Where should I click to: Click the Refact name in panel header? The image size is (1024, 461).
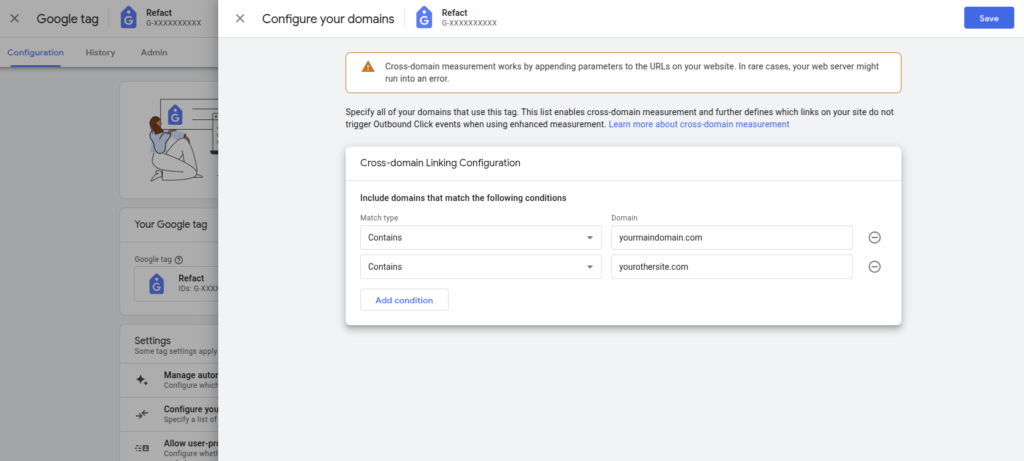coord(455,12)
